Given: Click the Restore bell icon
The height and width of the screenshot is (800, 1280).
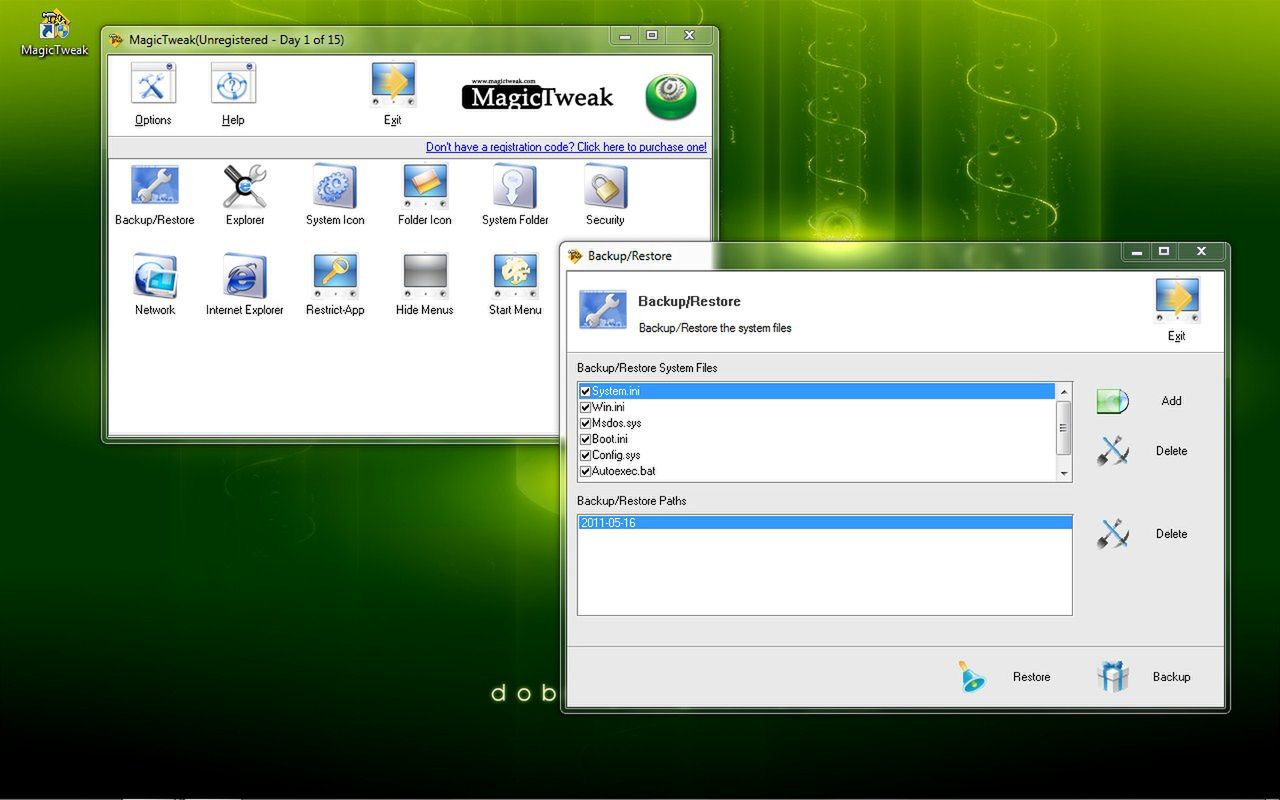Looking at the screenshot, I should click(x=971, y=677).
